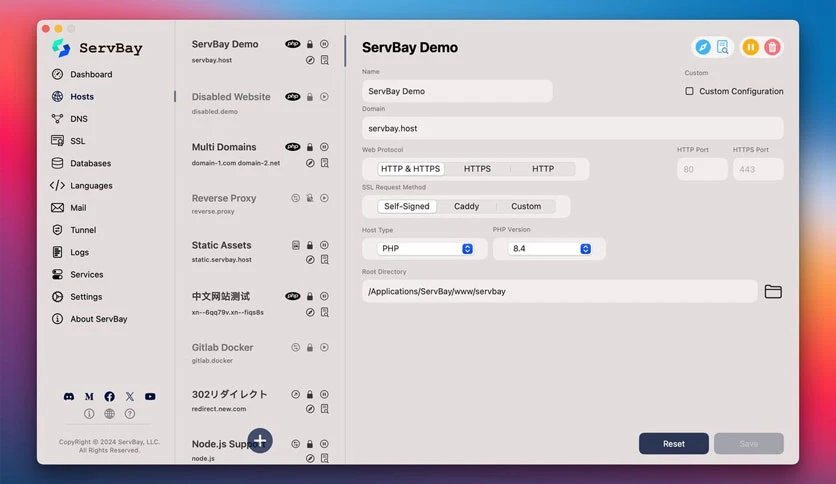Open the selected host in browser using blue compass icon

point(703,47)
